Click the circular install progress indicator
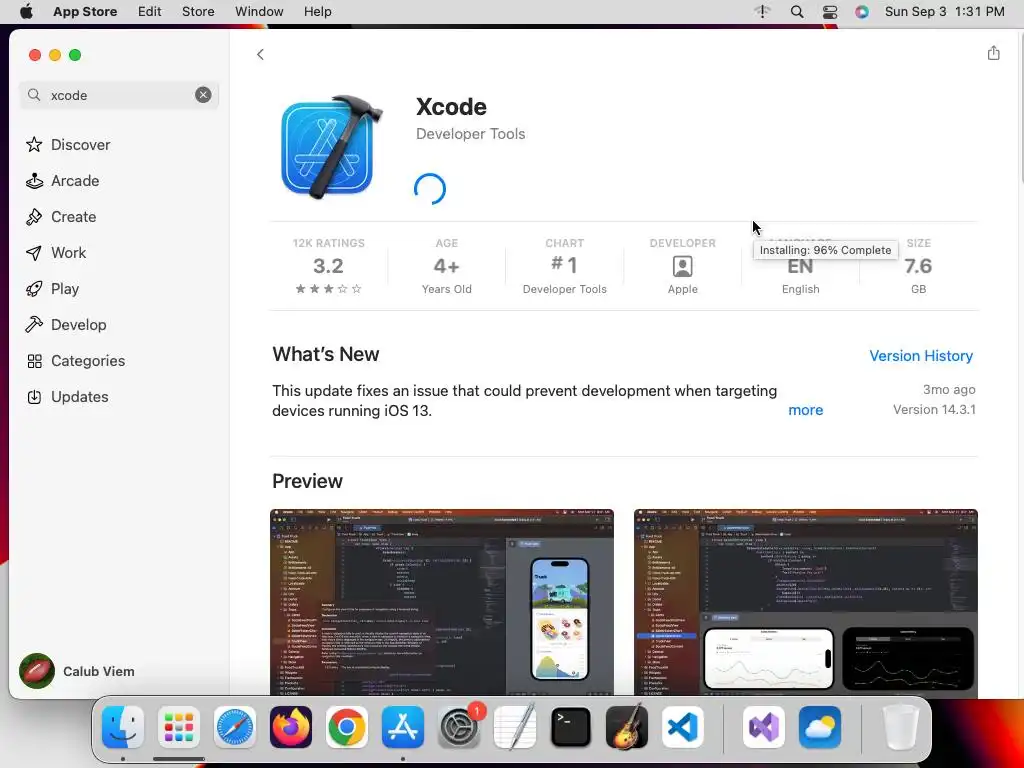The image size is (1024, 768). click(x=430, y=189)
